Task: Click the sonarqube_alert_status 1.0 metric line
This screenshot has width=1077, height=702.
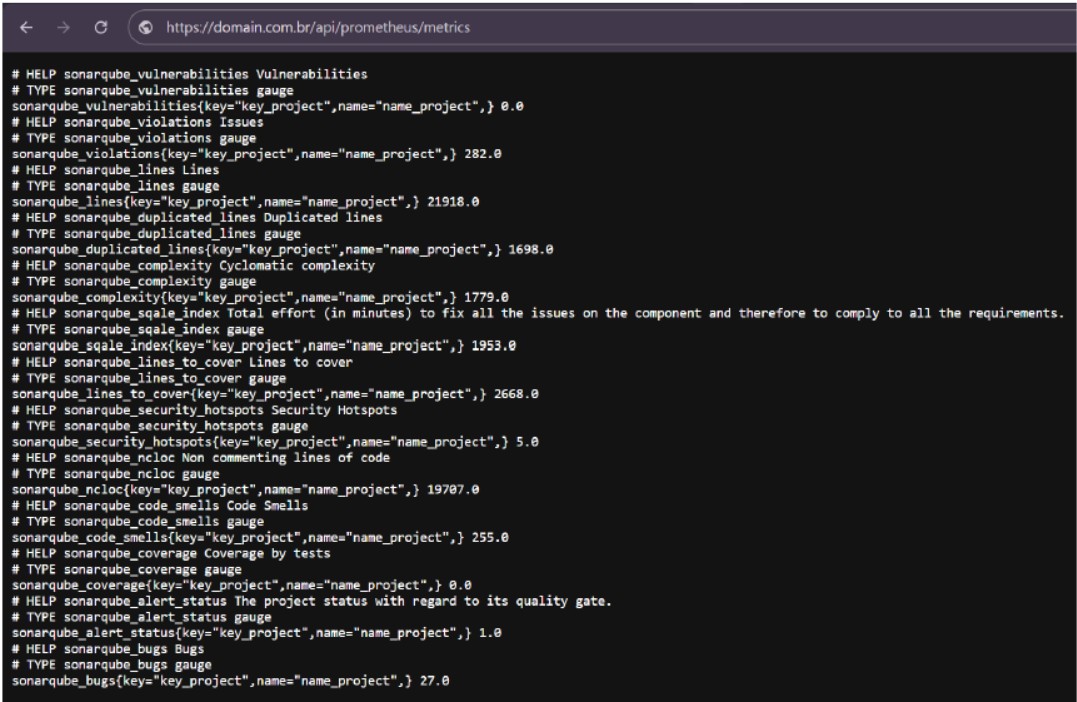Action: tap(256, 633)
